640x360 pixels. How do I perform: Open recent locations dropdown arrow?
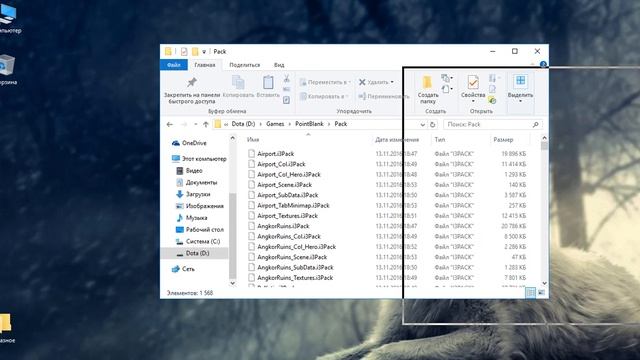[196, 124]
